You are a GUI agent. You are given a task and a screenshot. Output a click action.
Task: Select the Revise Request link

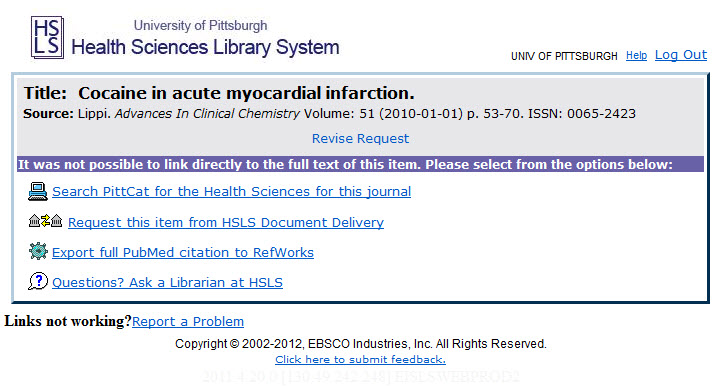(x=360, y=139)
